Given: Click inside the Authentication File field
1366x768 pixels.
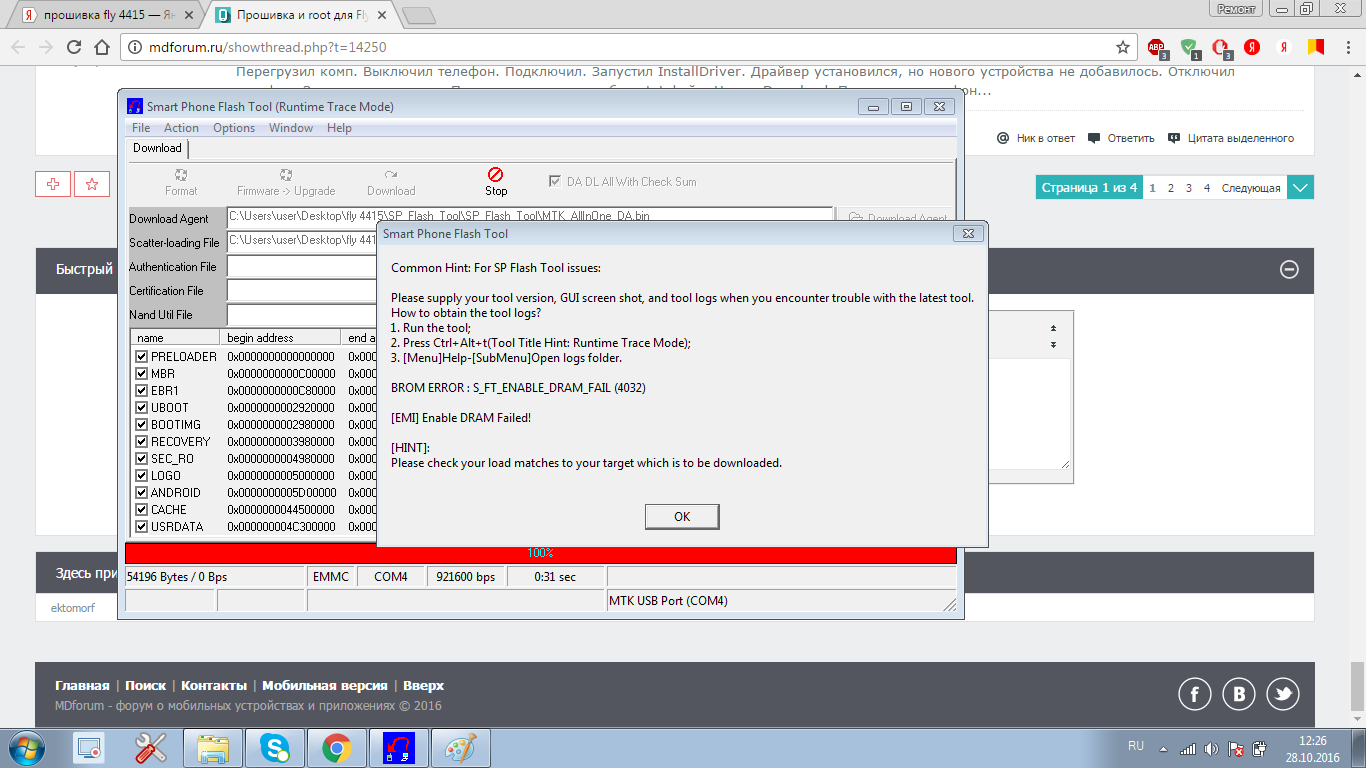Looking at the screenshot, I should coord(300,267).
